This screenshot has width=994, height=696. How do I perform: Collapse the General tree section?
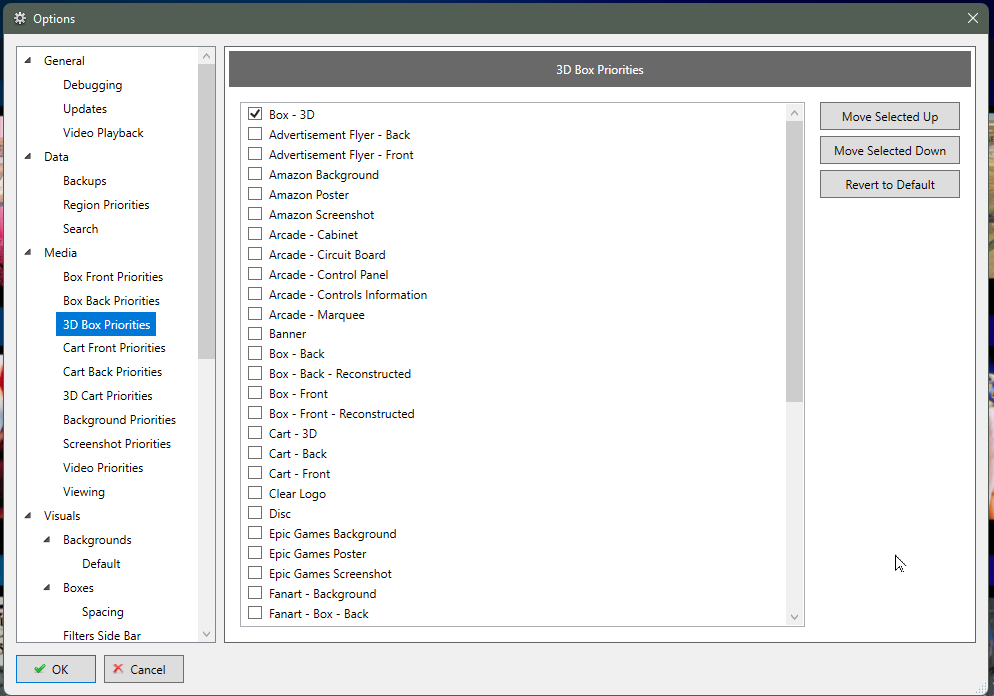point(28,61)
